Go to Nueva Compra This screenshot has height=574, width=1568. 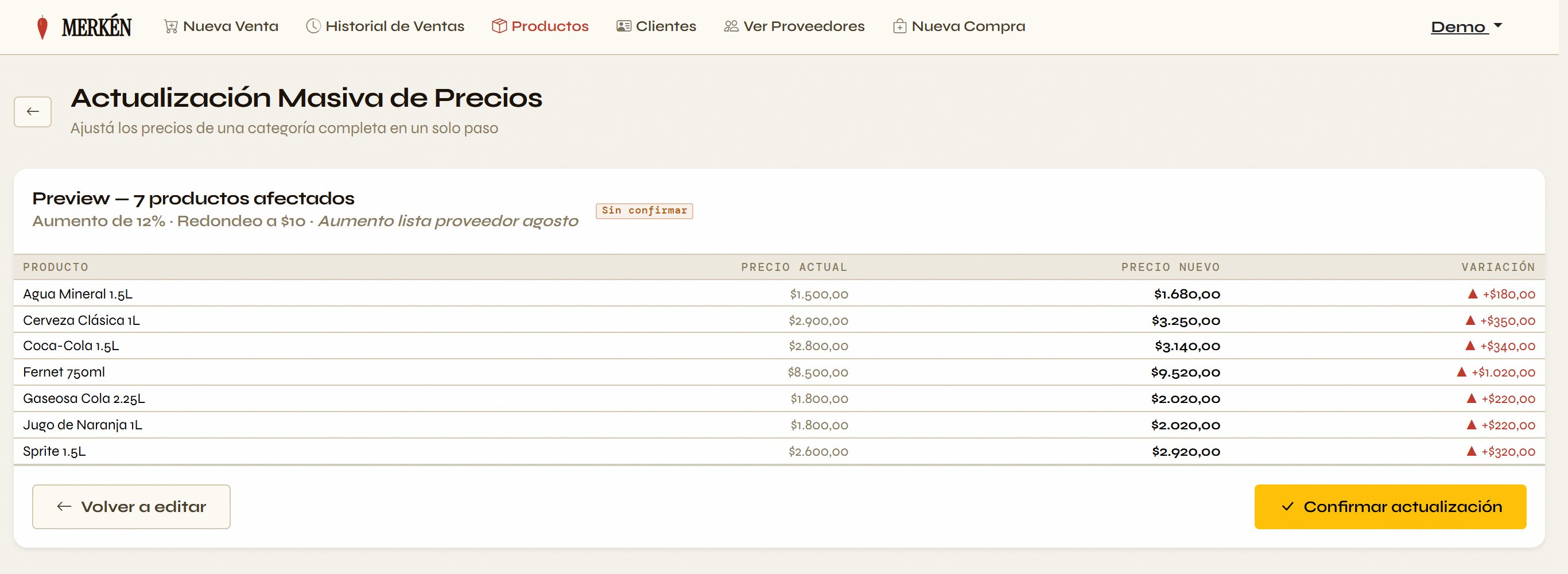tap(959, 26)
